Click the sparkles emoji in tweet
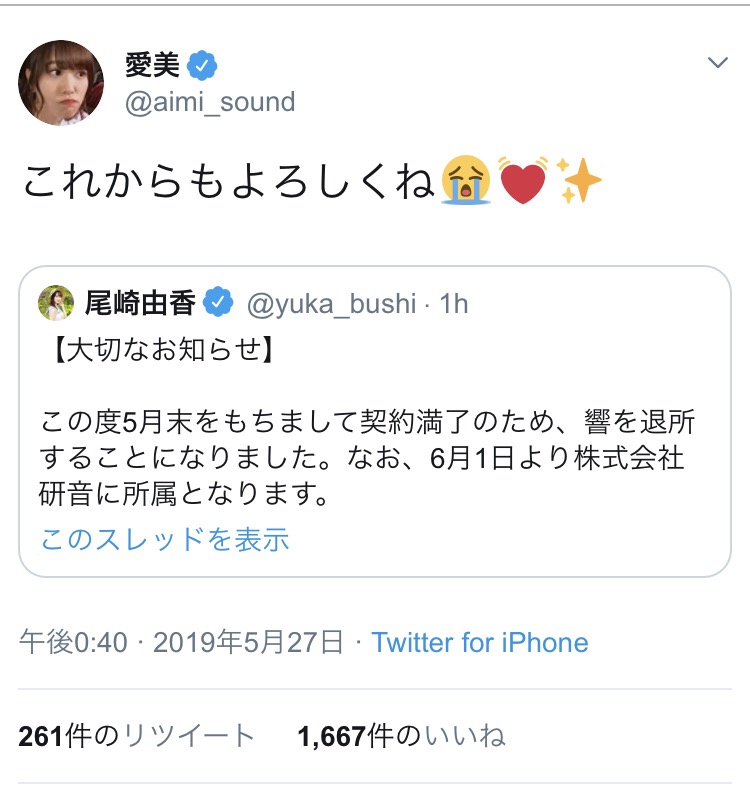The image size is (750, 787). [x=578, y=182]
